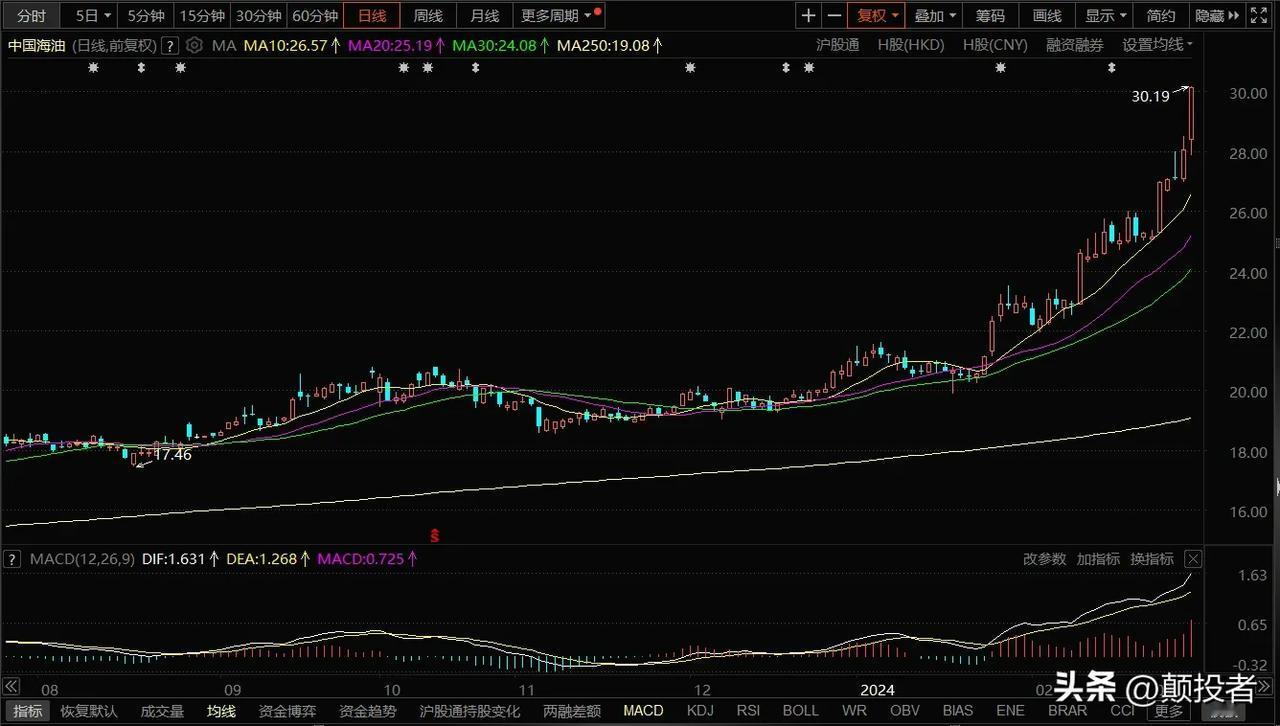Image resolution: width=1280 pixels, height=726 pixels.
Task: Activate the 画线 drawing tool
Action: (x=1047, y=15)
